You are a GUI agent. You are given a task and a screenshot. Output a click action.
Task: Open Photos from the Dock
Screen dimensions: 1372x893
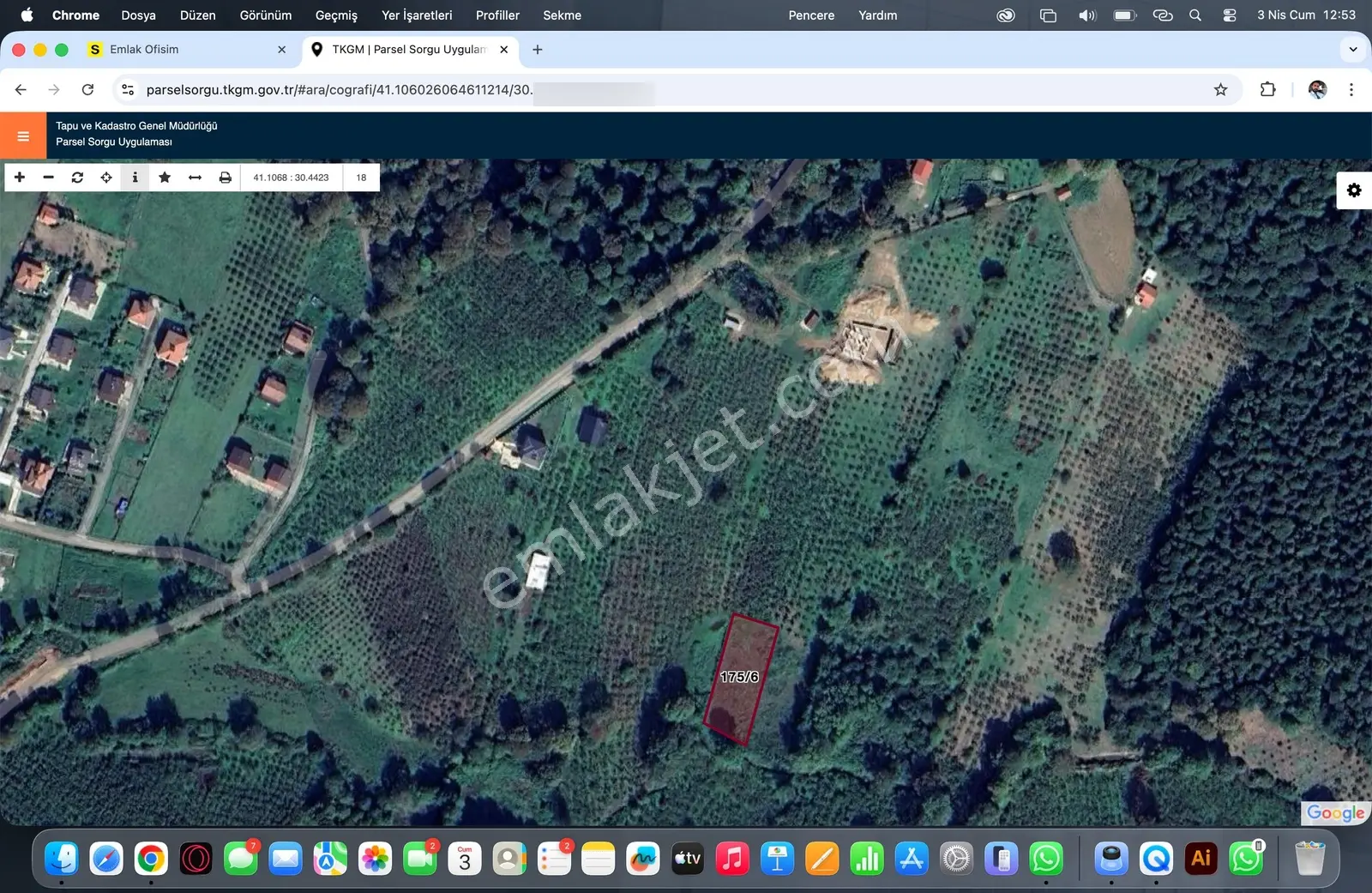(375, 858)
